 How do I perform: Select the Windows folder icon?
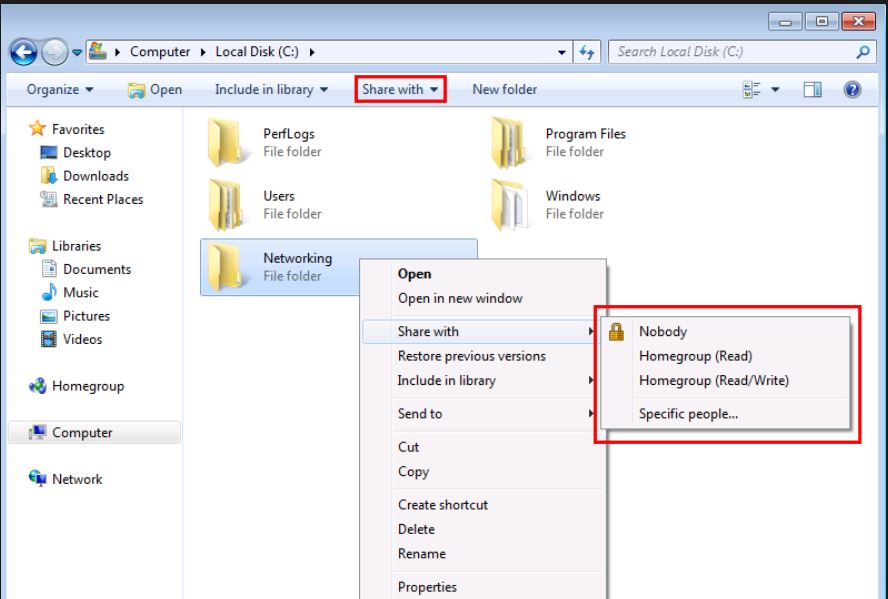point(509,204)
